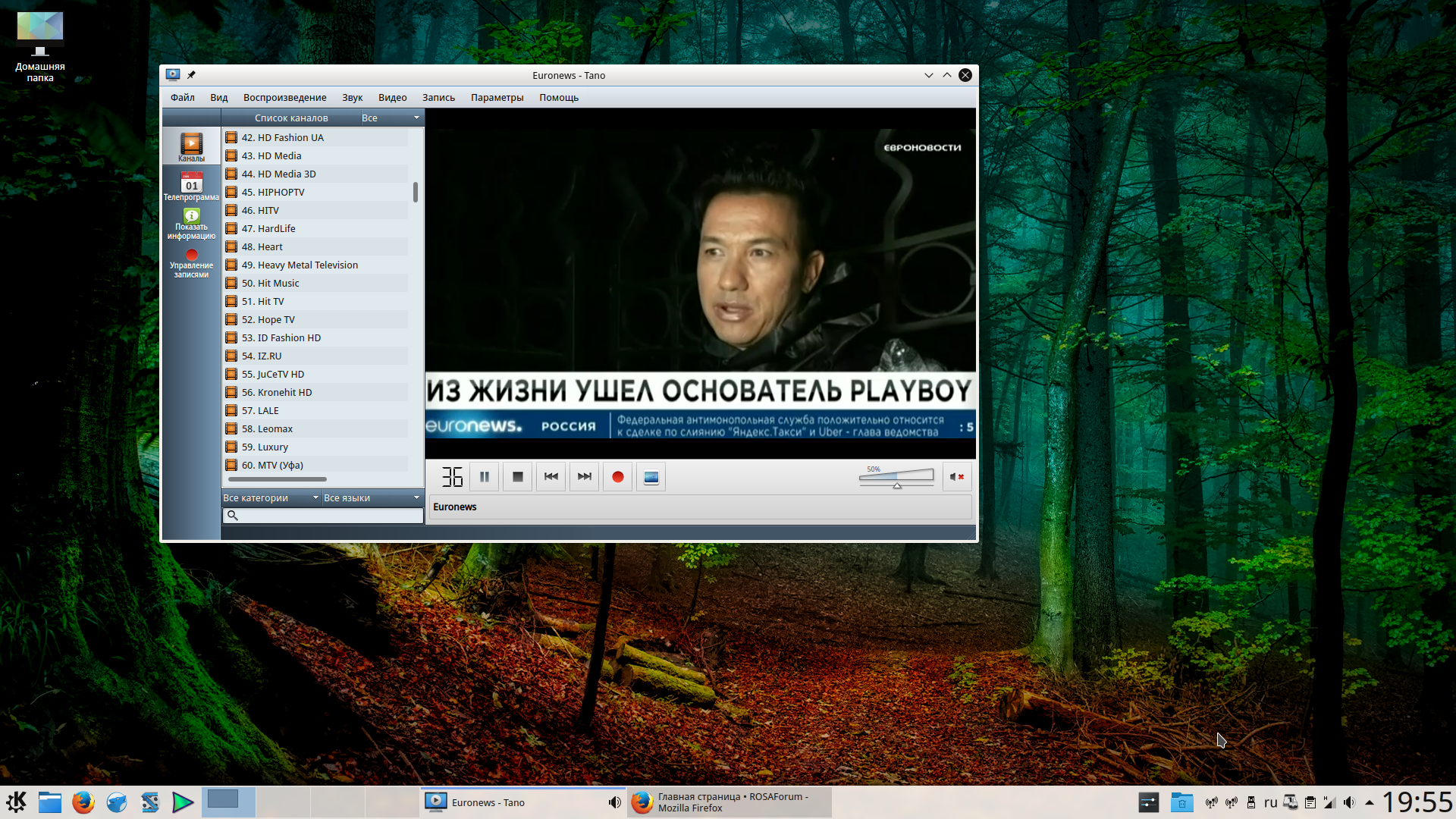Open the Воспроизведение menu
This screenshot has height=819, width=1456.
point(284,97)
